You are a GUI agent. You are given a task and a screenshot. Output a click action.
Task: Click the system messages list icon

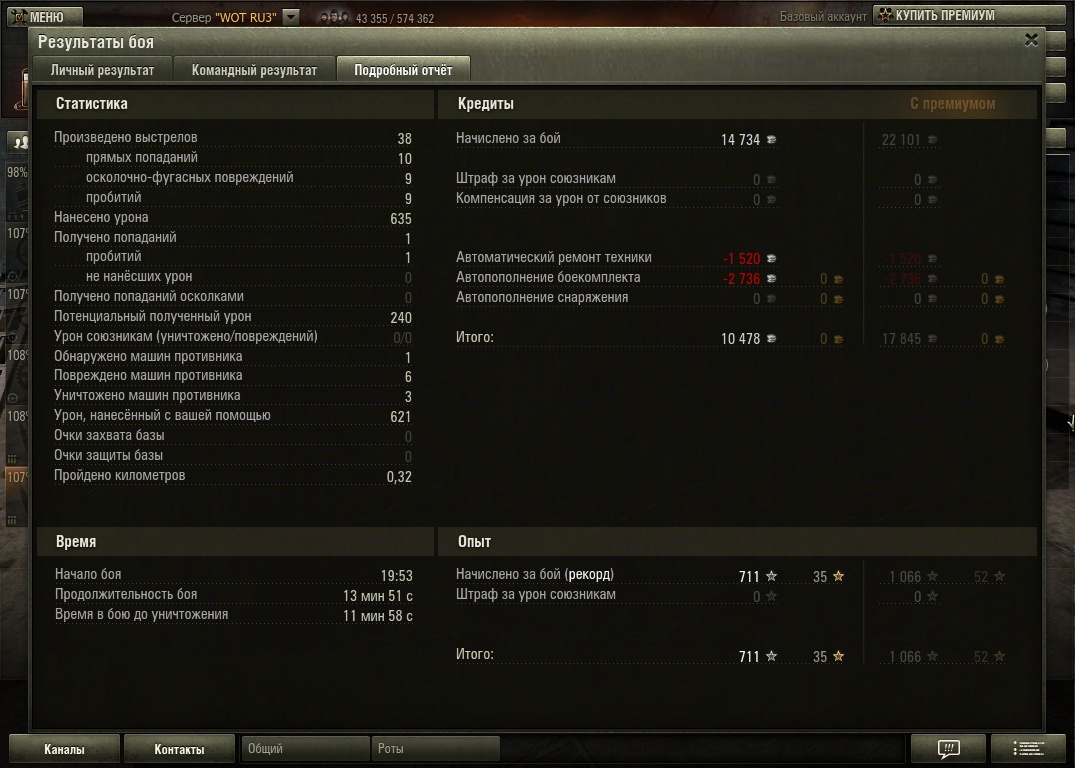(x=1028, y=748)
